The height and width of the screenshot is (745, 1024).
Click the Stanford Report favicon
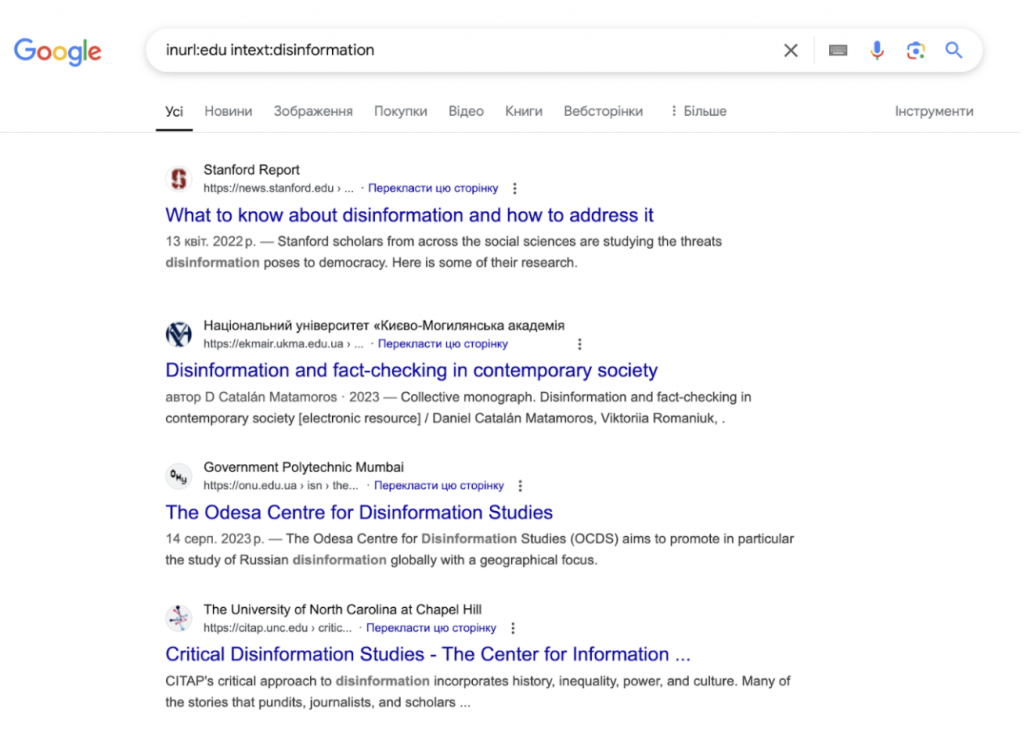179,179
